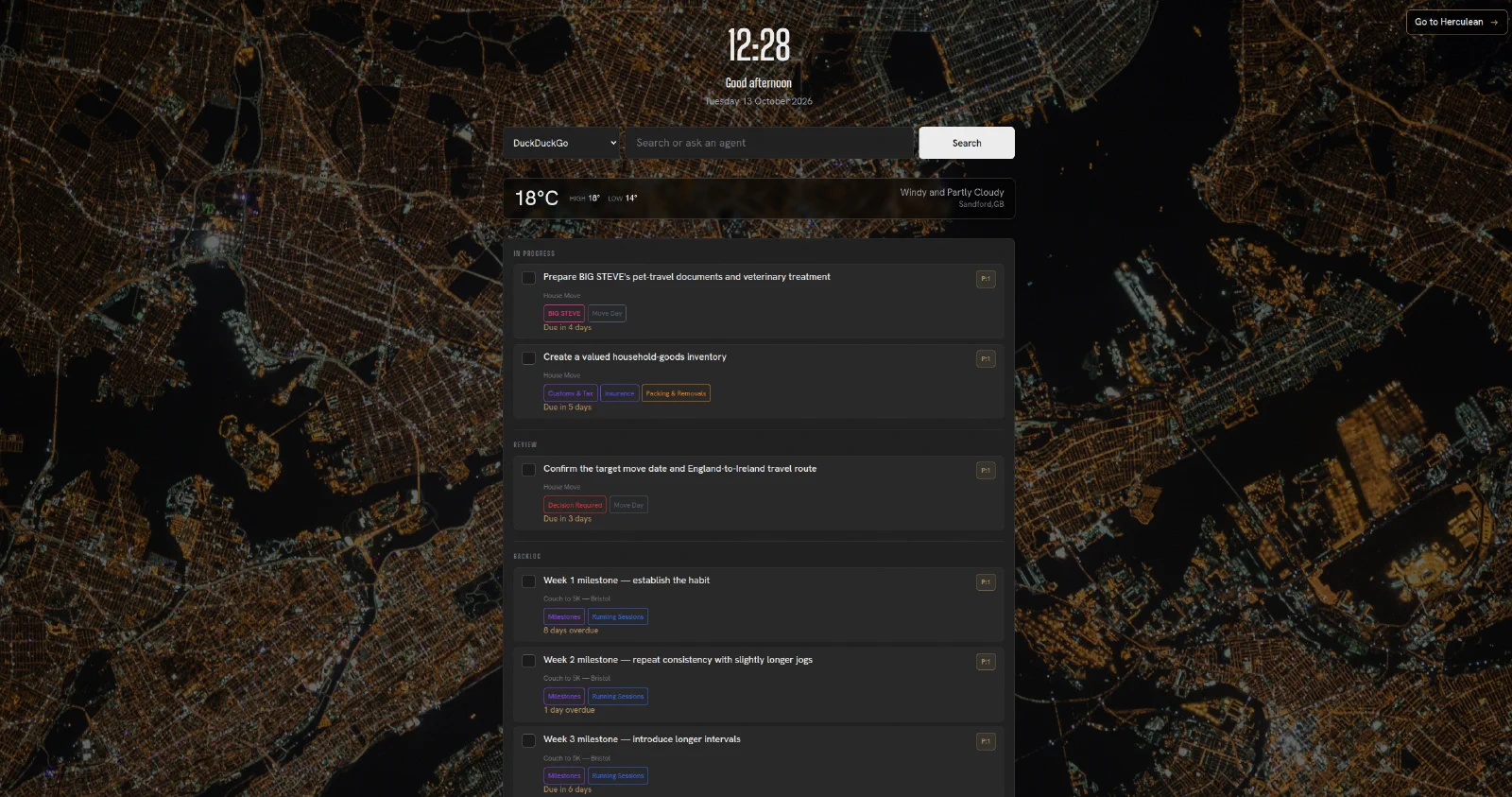Click the 'Due in 5 days' label

(x=567, y=407)
